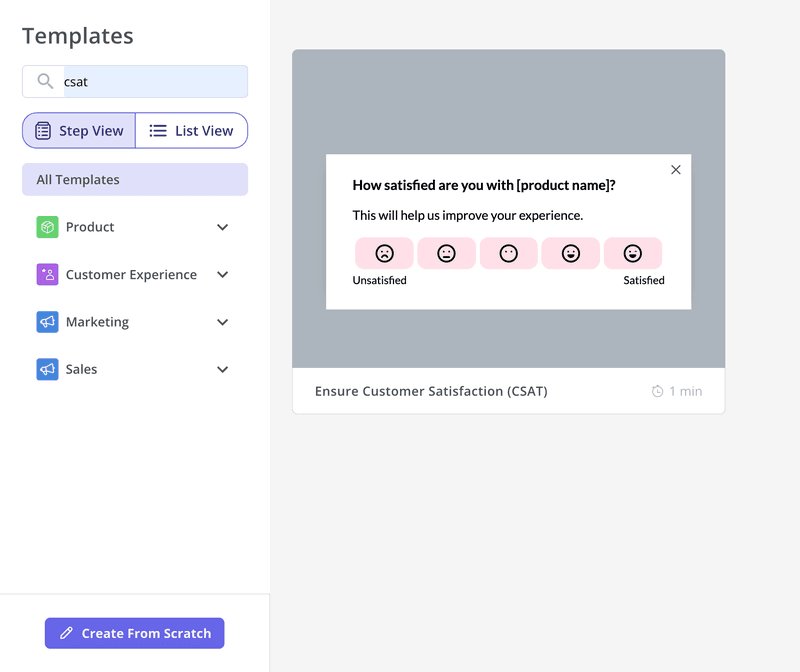Expand the Customer Experience category
Screen dimensions: 800x672
point(222,274)
